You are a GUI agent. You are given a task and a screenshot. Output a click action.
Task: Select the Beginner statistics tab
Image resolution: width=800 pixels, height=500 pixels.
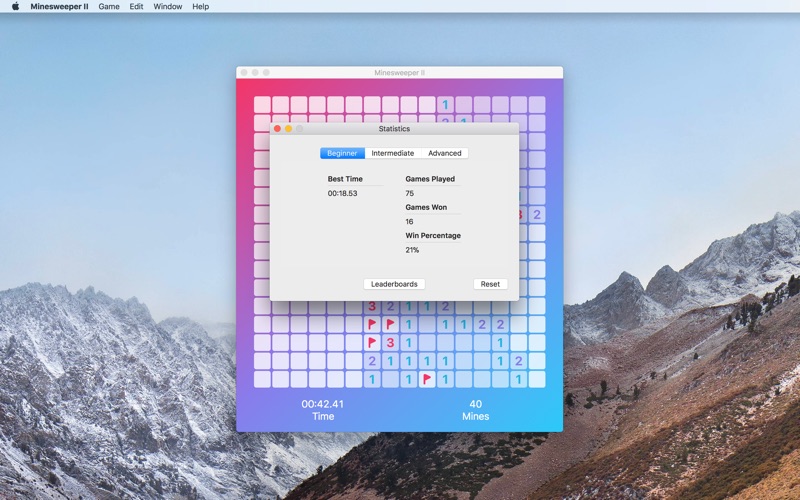coord(342,153)
